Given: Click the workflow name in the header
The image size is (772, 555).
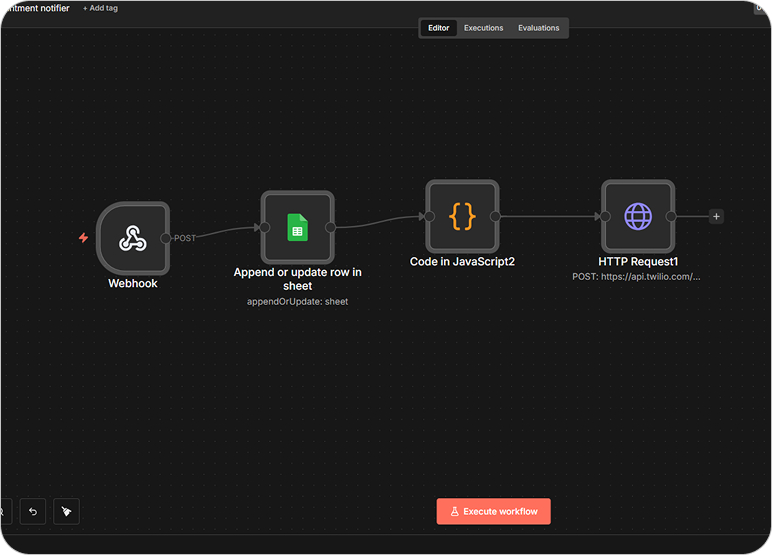Looking at the screenshot, I should point(35,8).
